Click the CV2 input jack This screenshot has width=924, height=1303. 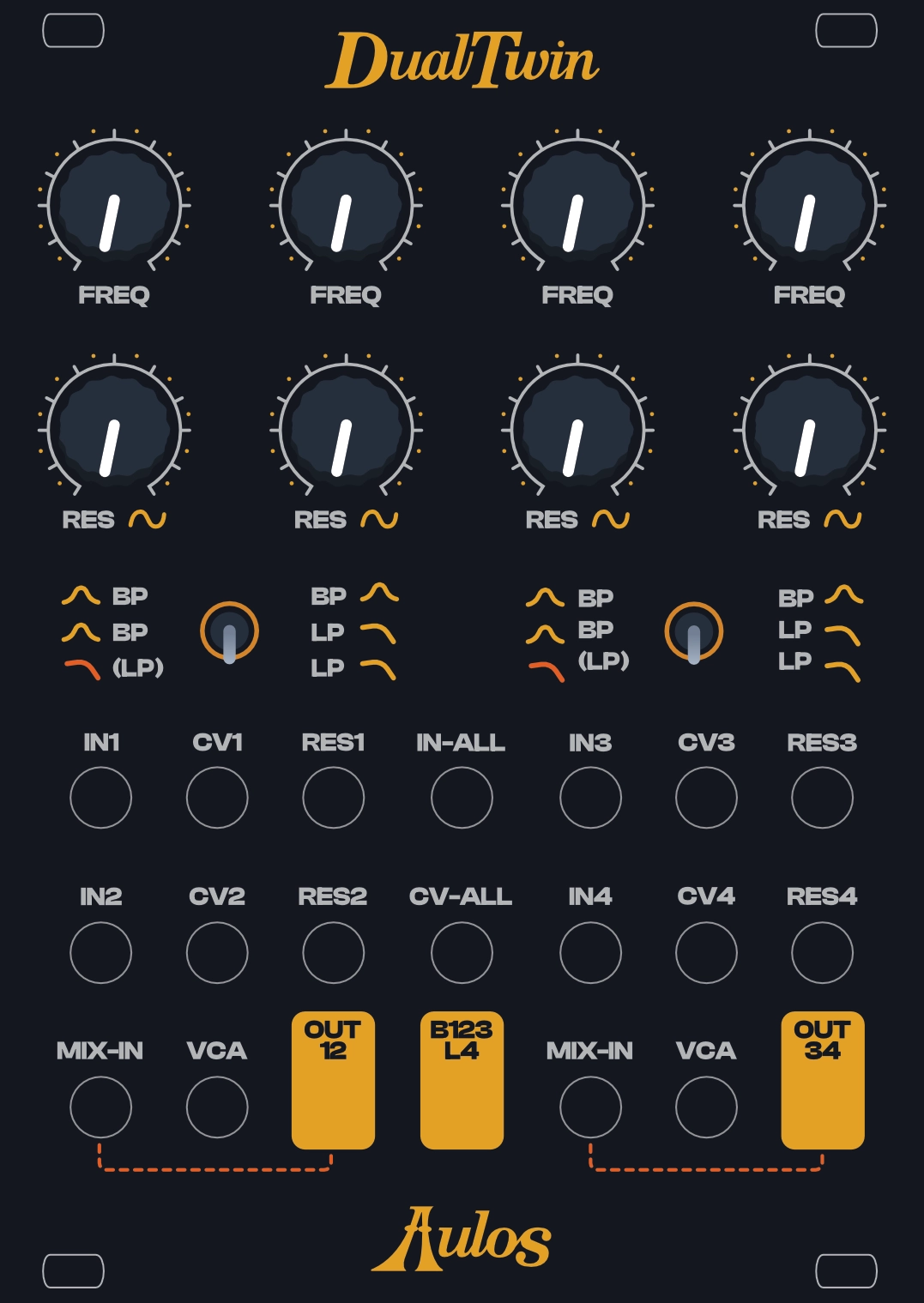(217, 952)
